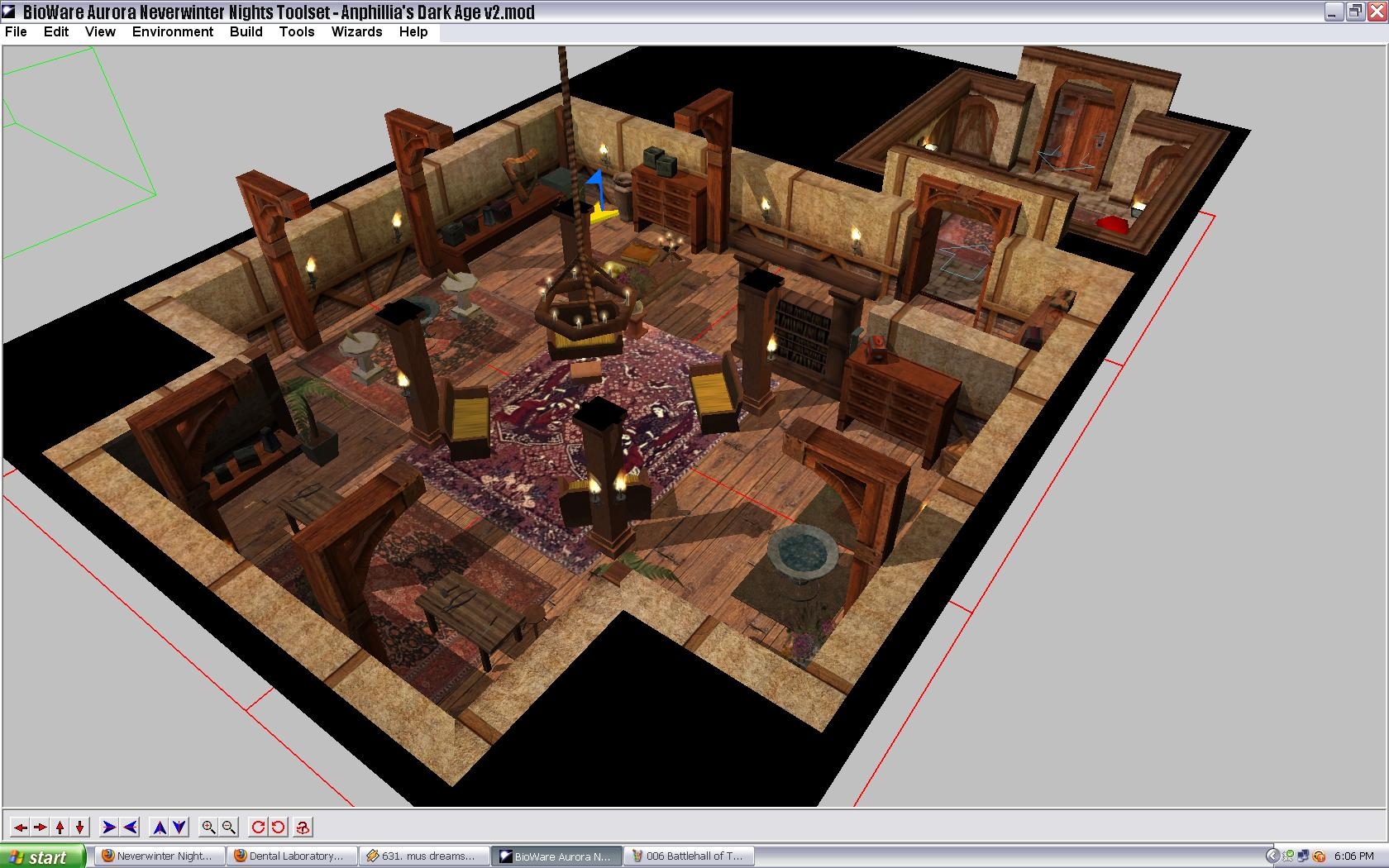The image size is (1389, 868).
Task: Click the pan camera up red arrow
Action: [x=60, y=827]
